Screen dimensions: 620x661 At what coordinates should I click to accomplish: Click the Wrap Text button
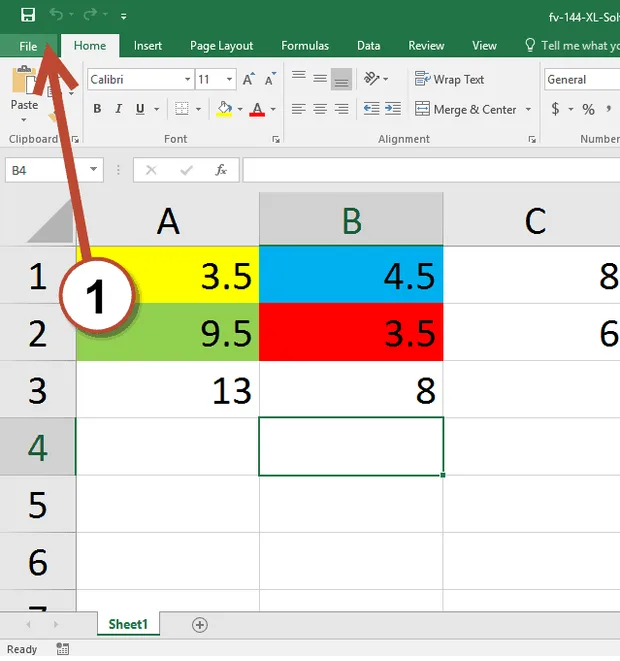[449, 79]
